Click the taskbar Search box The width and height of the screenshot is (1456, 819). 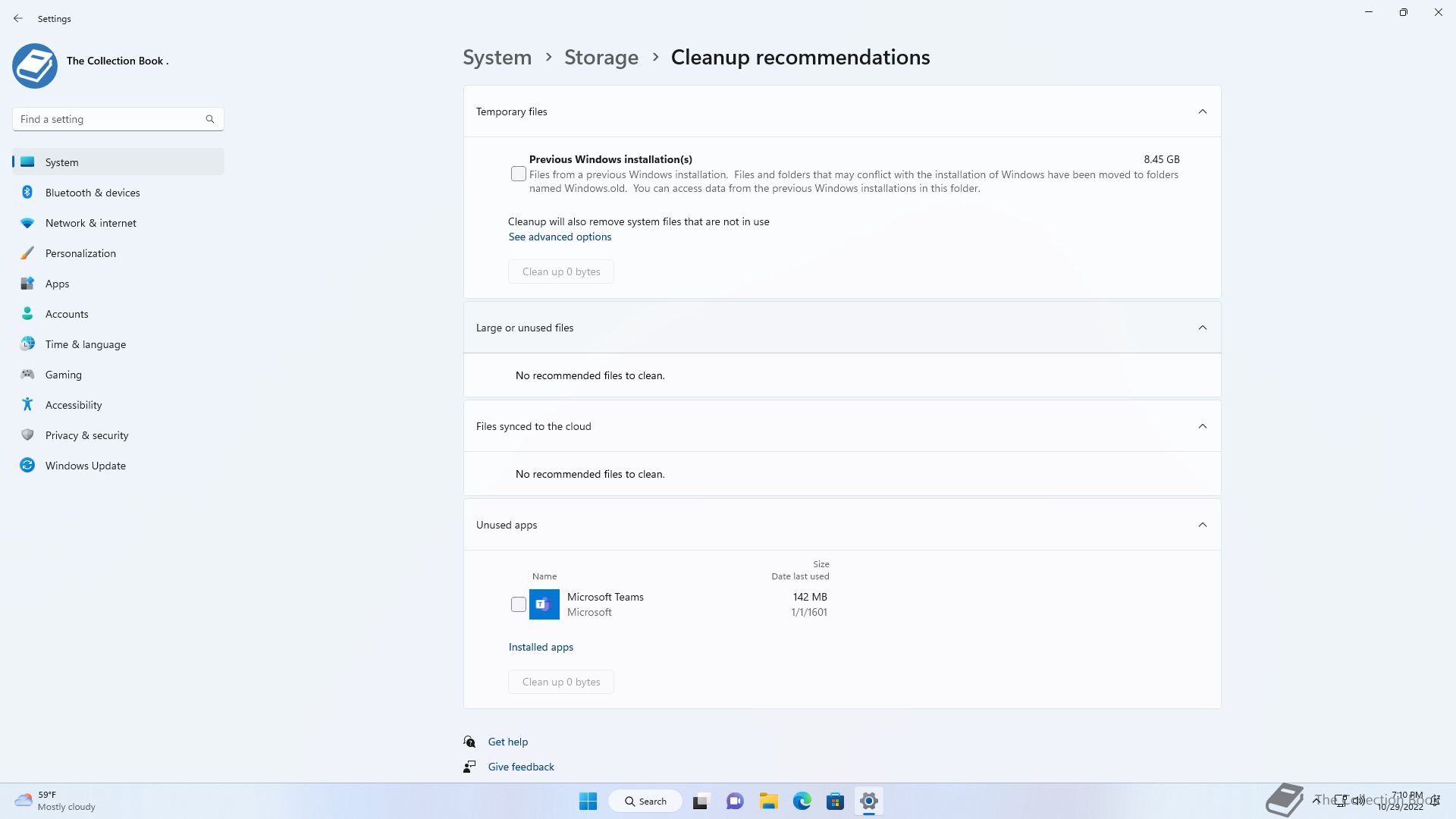[x=645, y=801]
